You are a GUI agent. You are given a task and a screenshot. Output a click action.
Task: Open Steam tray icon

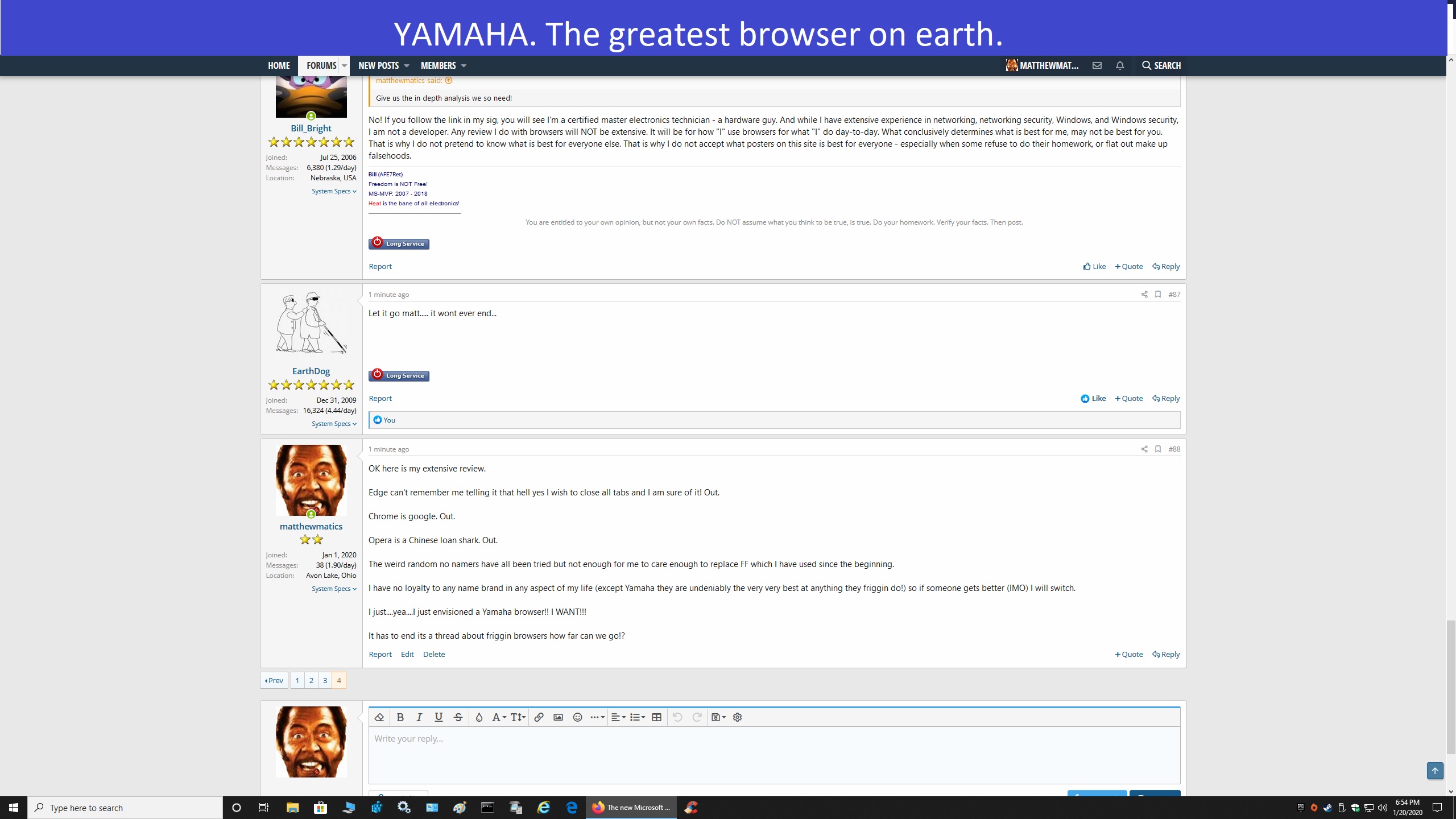[x=1327, y=808]
